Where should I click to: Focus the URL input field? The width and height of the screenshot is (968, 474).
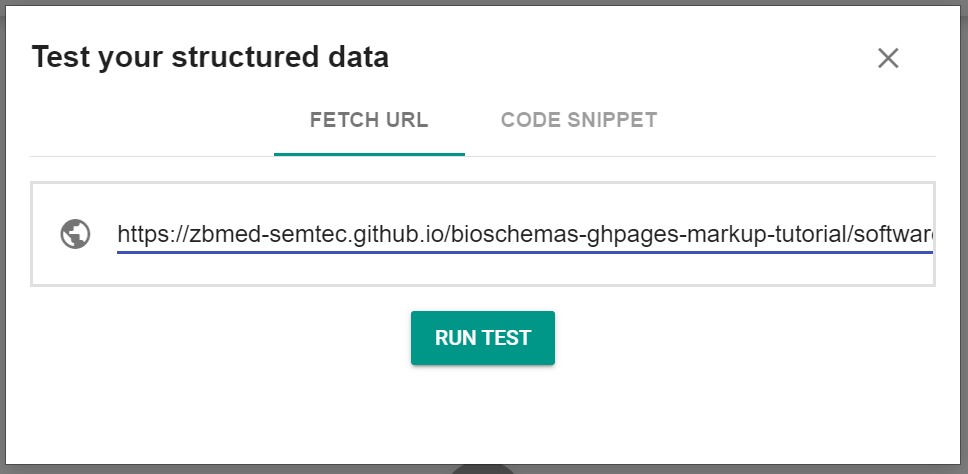pyautogui.click(x=524, y=235)
